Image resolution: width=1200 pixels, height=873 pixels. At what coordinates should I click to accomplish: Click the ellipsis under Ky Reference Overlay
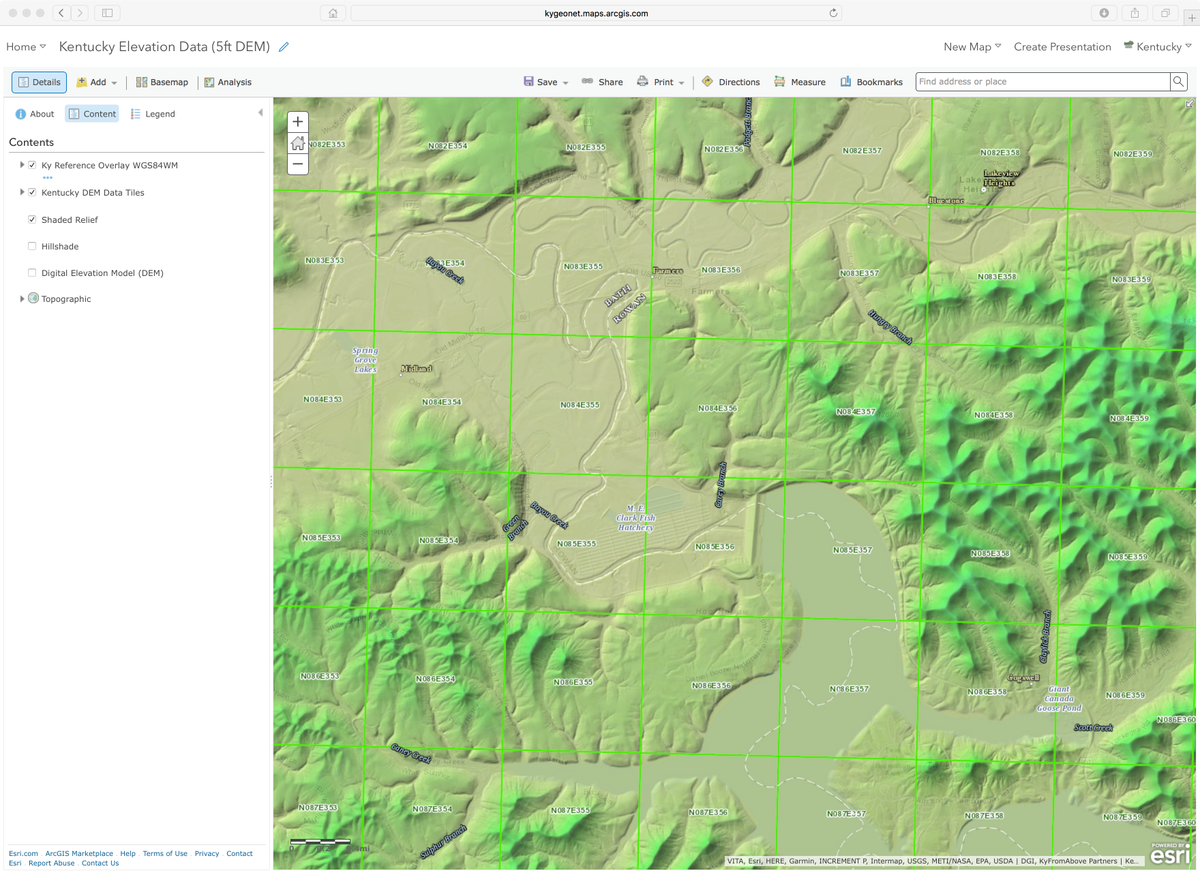(47, 178)
